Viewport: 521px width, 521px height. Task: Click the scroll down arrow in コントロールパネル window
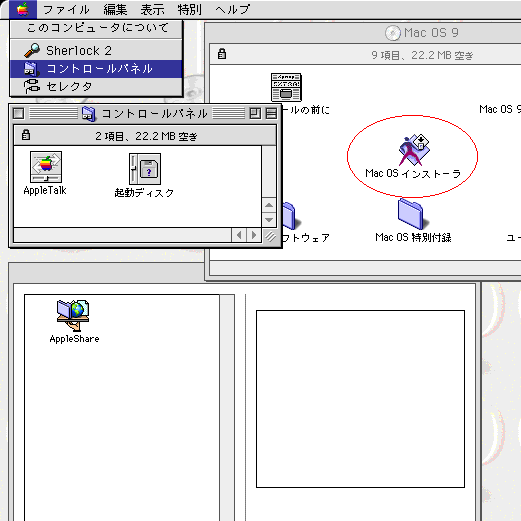(x=269, y=220)
